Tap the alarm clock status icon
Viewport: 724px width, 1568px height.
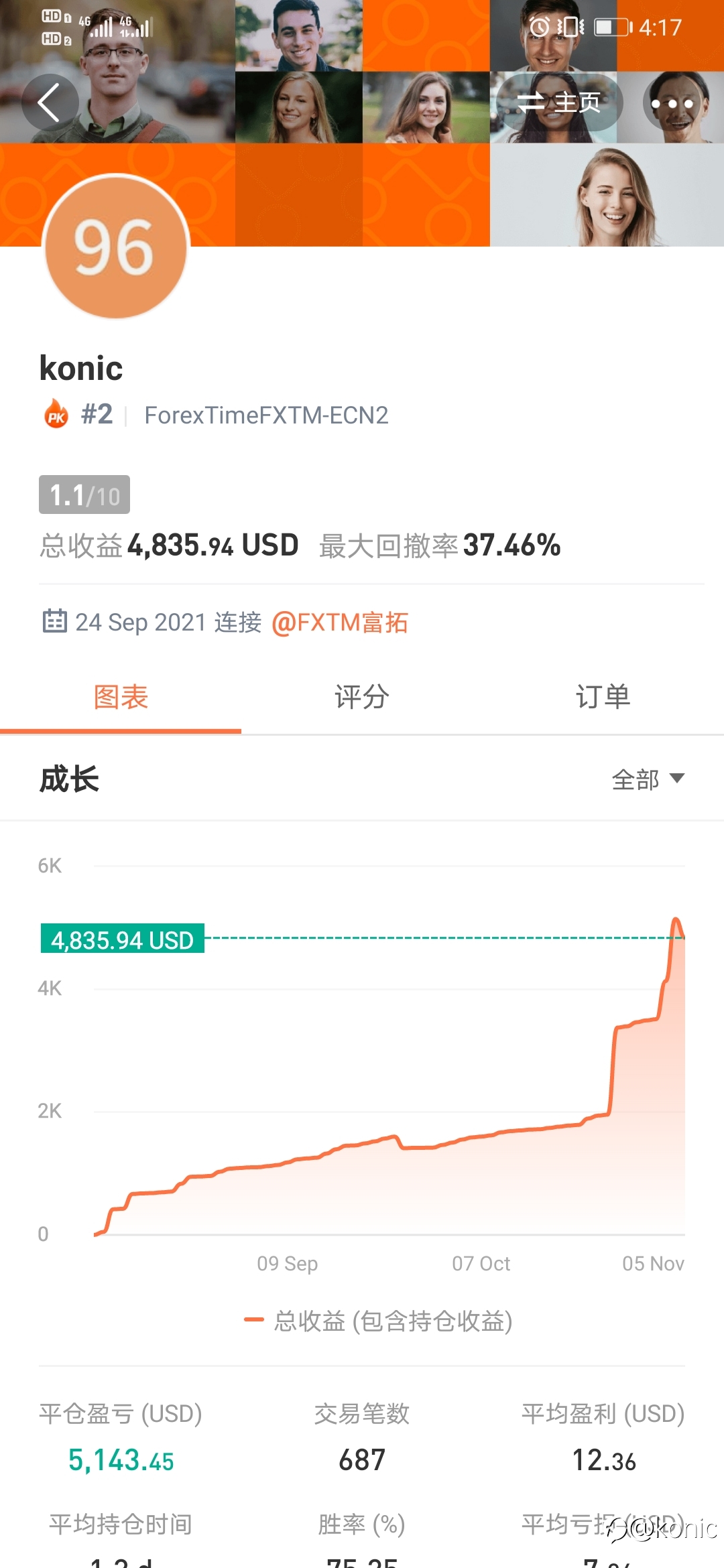[540, 27]
